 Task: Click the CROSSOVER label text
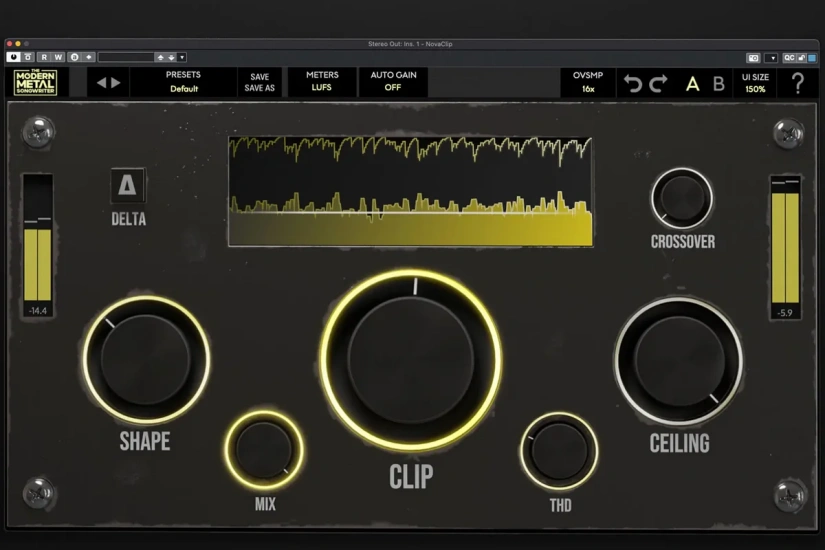click(x=682, y=242)
